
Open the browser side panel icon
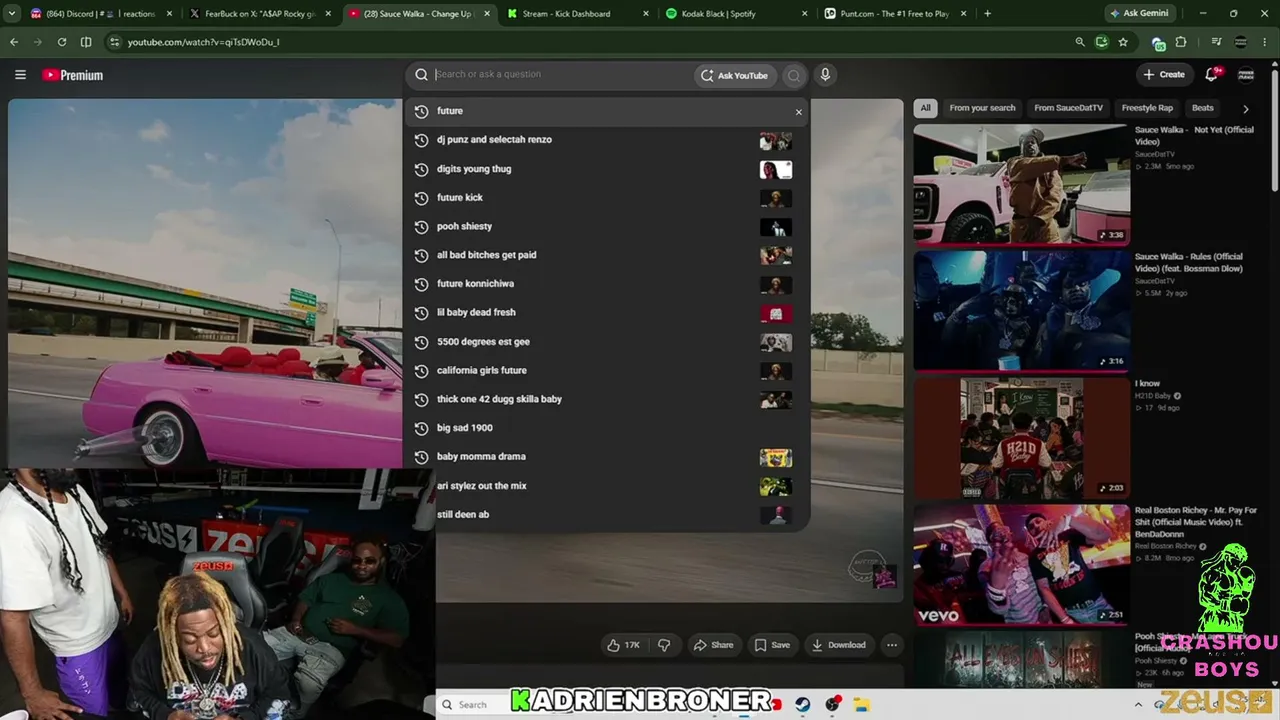pos(86,42)
